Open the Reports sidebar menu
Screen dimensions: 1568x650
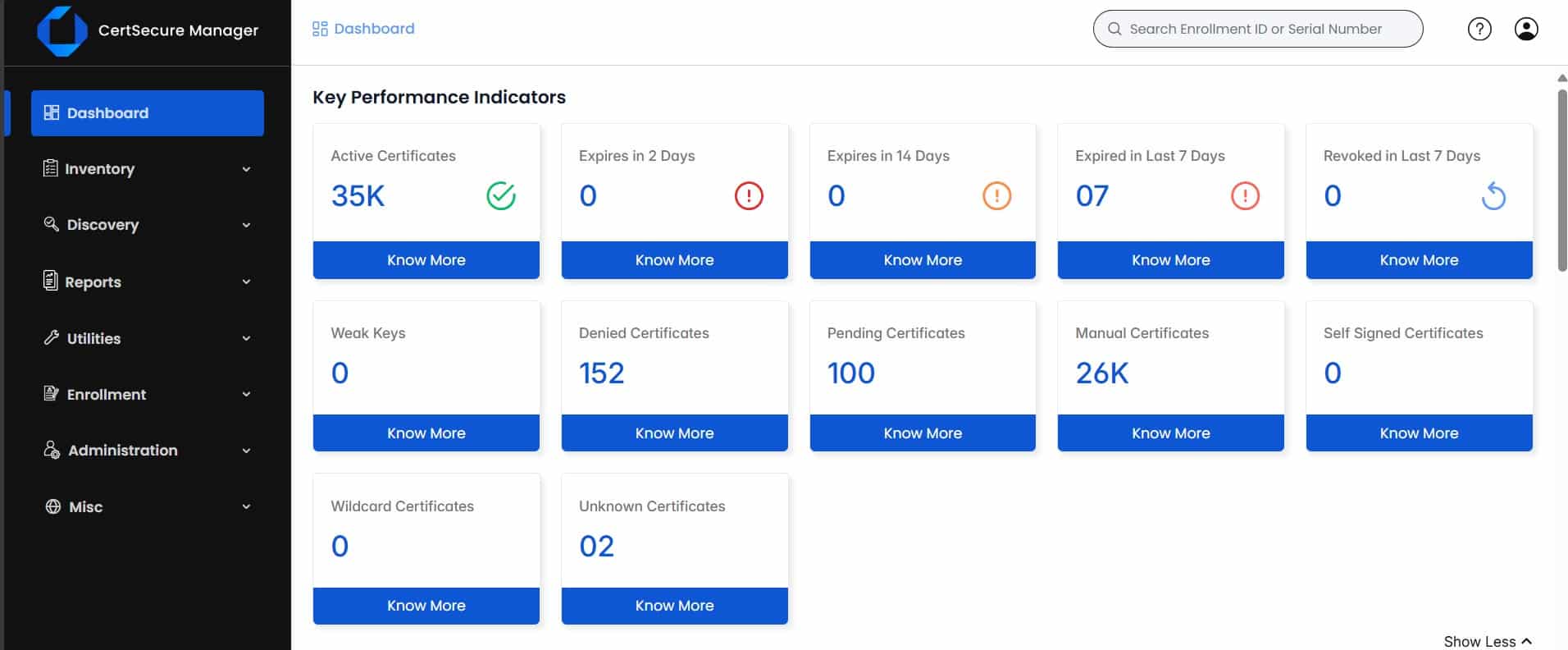coord(147,282)
